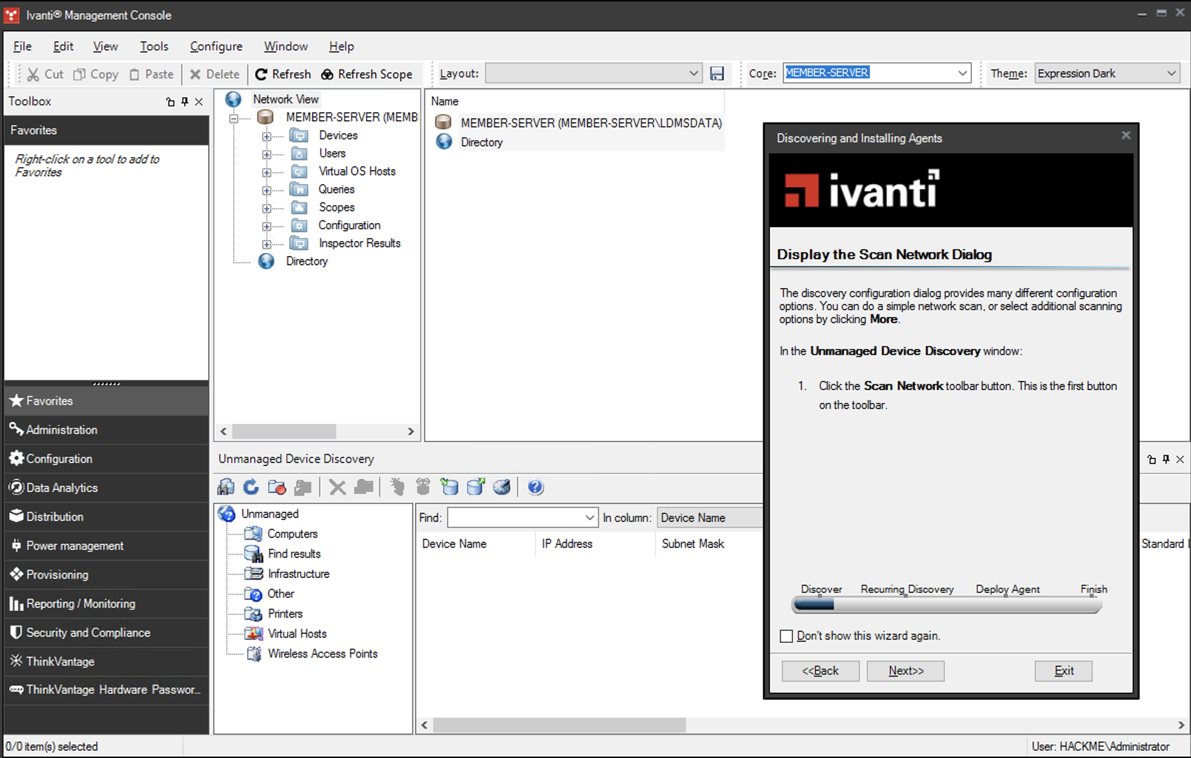
Task: Open the Configure menu
Action: coord(216,46)
